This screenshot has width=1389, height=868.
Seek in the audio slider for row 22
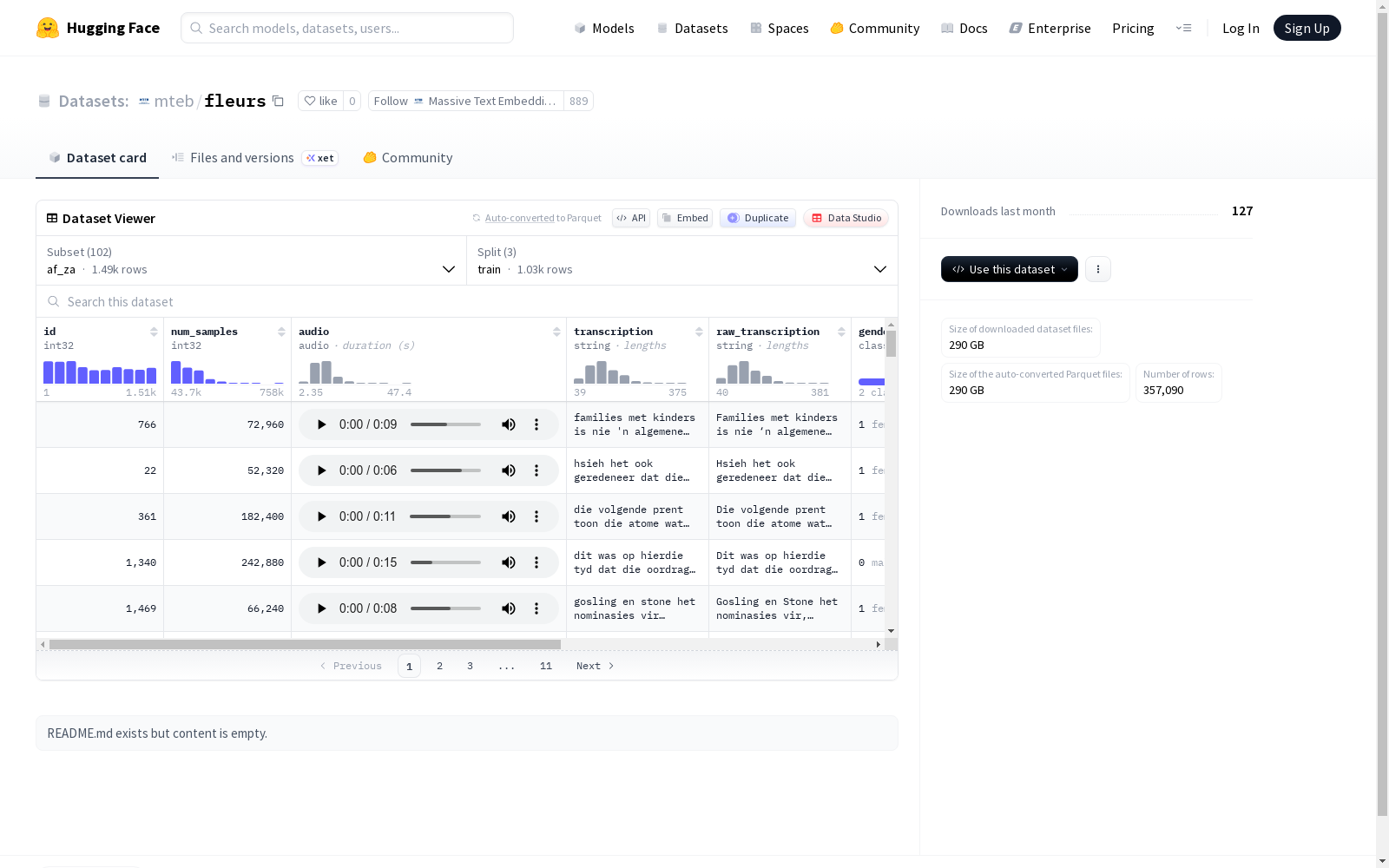tap(445, 470)
